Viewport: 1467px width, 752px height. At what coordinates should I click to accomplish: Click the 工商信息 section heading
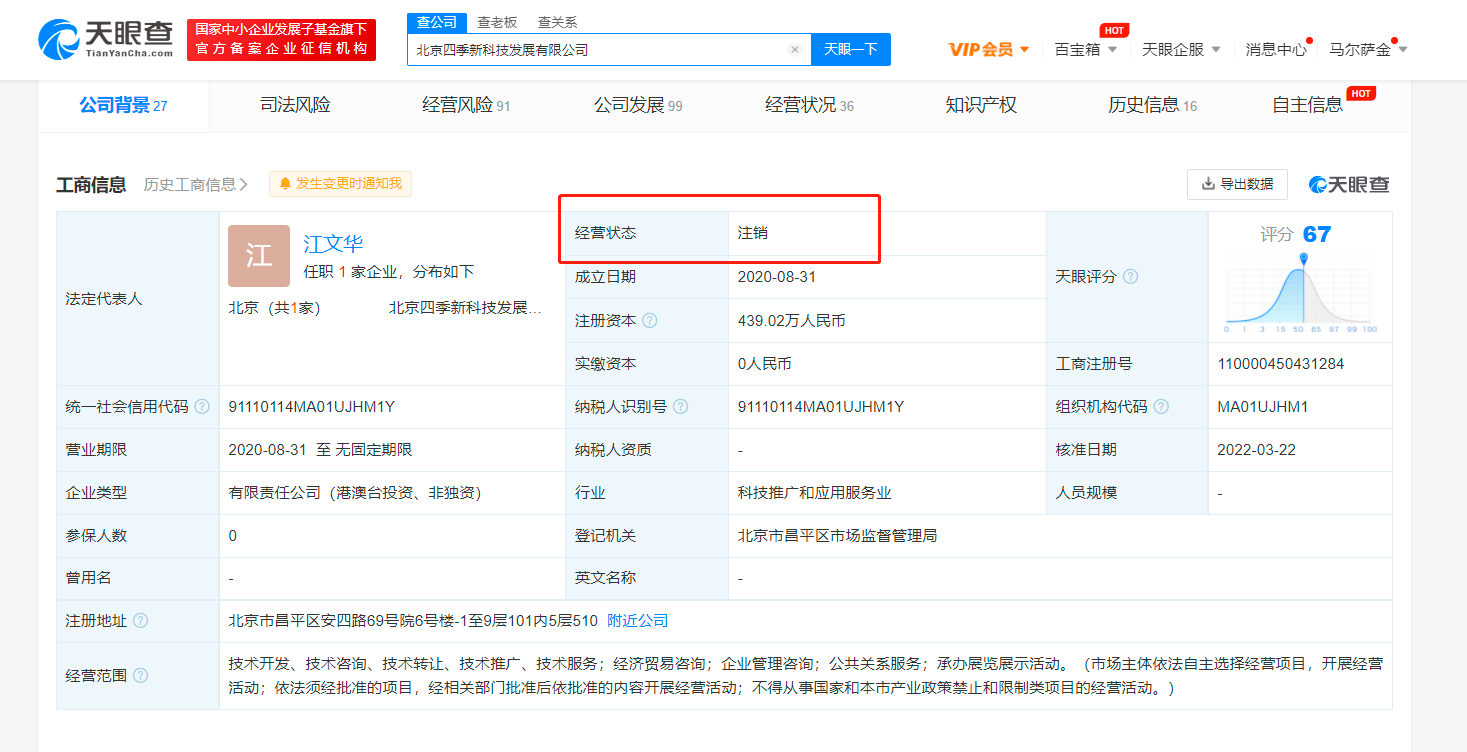(91, 184)
